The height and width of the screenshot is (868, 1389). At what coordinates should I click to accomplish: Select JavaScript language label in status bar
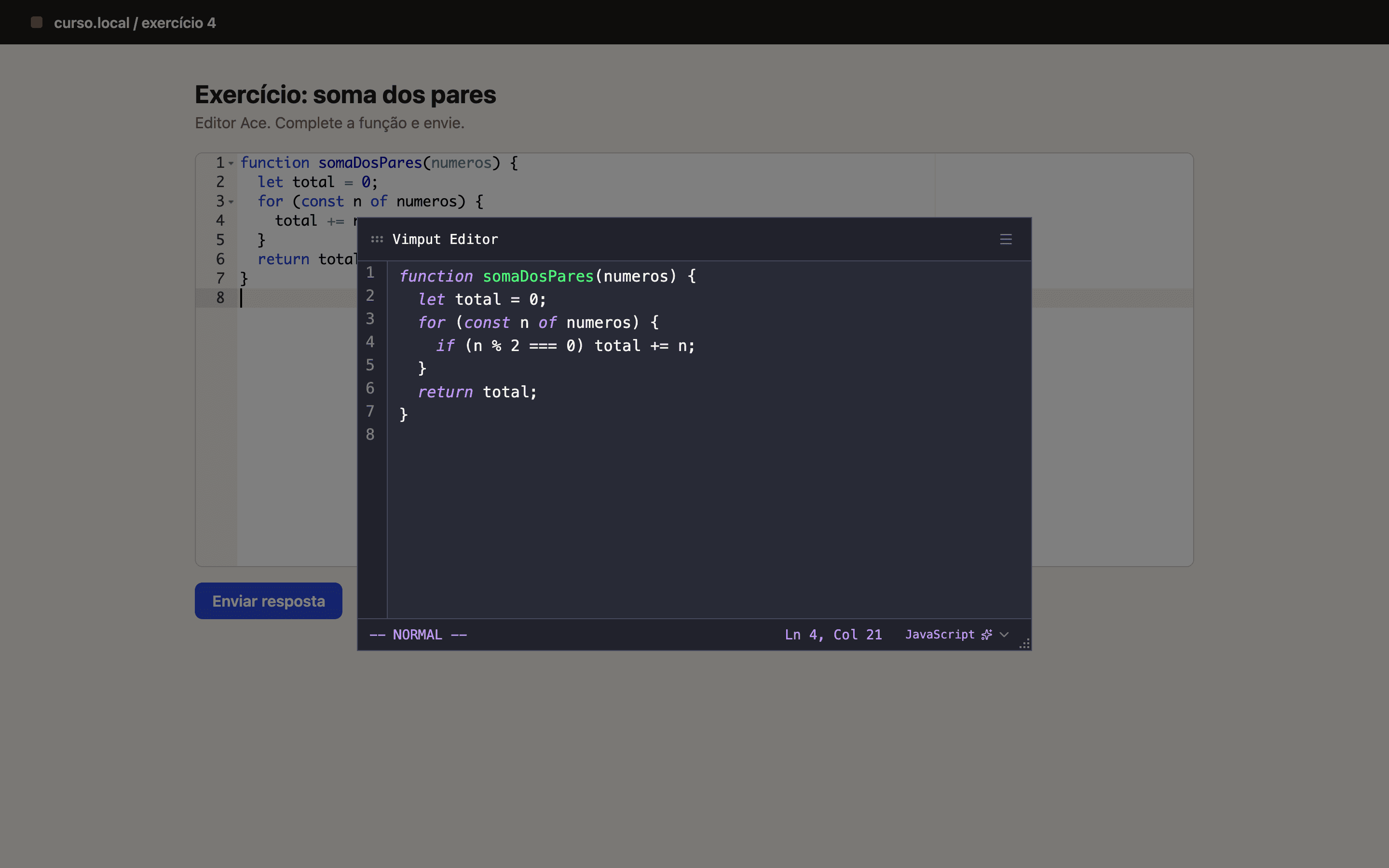940,634
